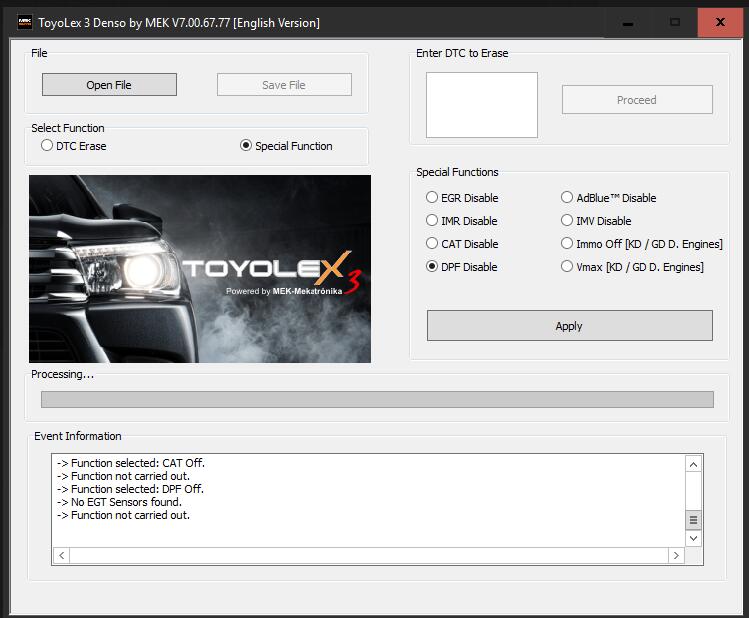Click the event log scroll down arrow

(x=693, y=538)
